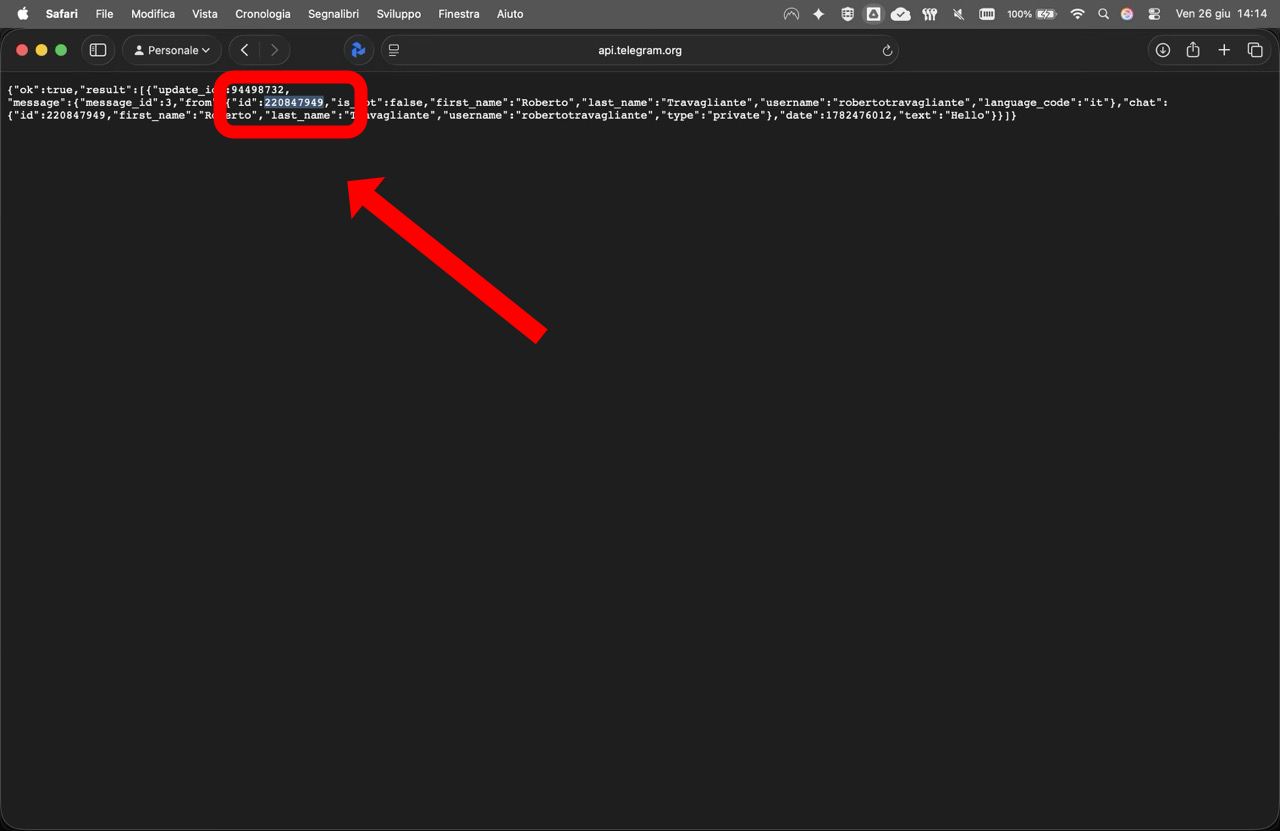Screen dimensions: 1280x831
Task: Open the Modifica menu
Action: click(153, 14)
